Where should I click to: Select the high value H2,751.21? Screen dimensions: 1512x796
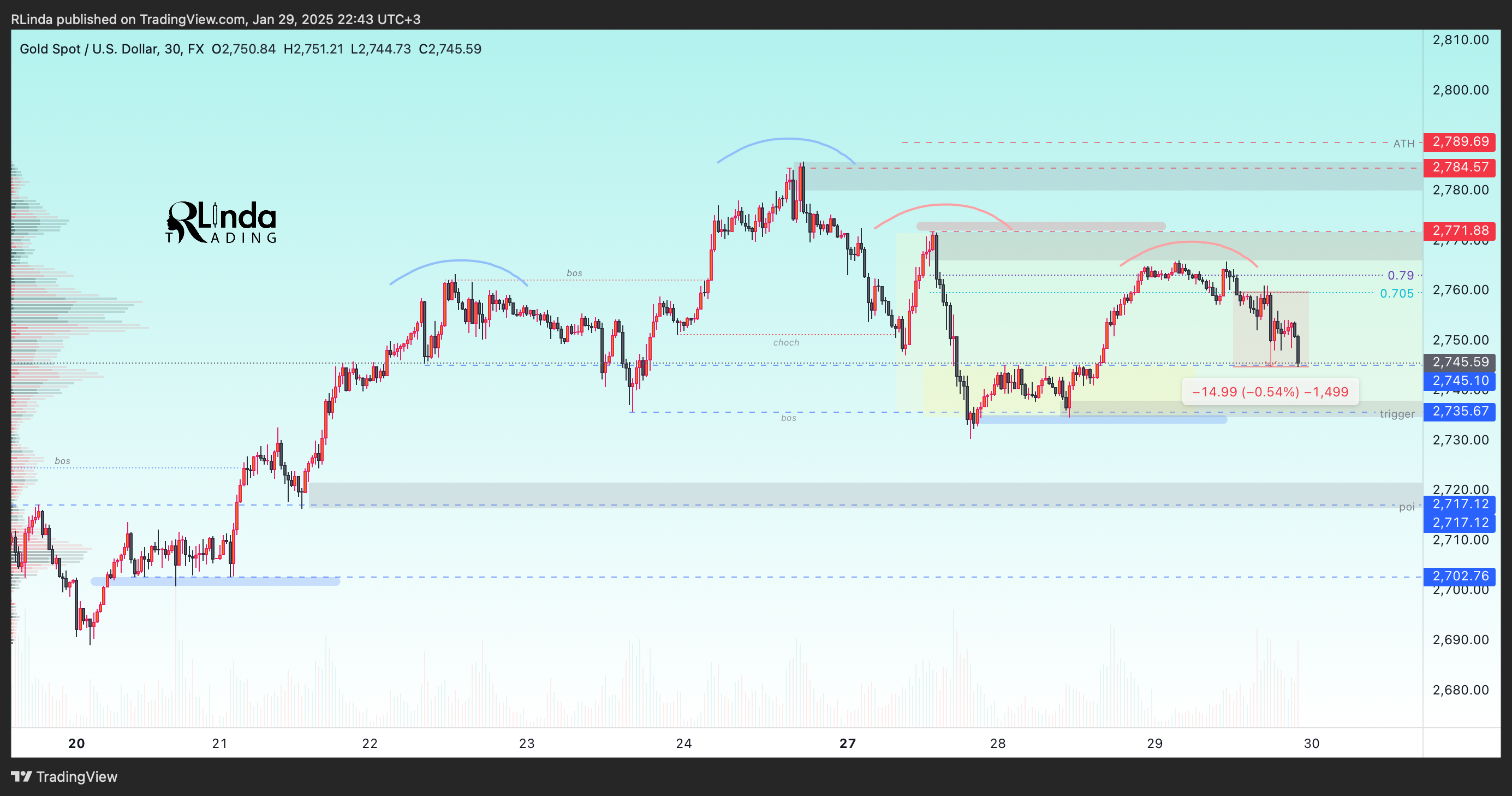click(313, 49)
